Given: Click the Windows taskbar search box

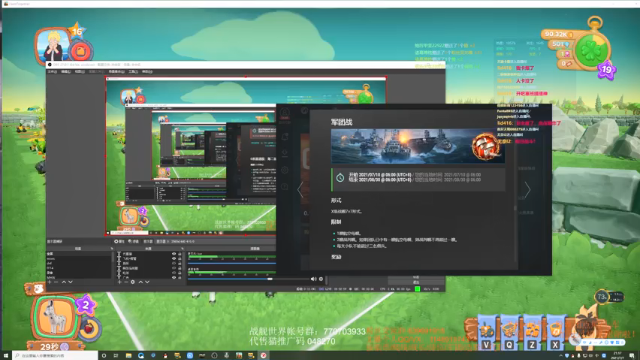Looking at the screenshot, I should [55, 356].
